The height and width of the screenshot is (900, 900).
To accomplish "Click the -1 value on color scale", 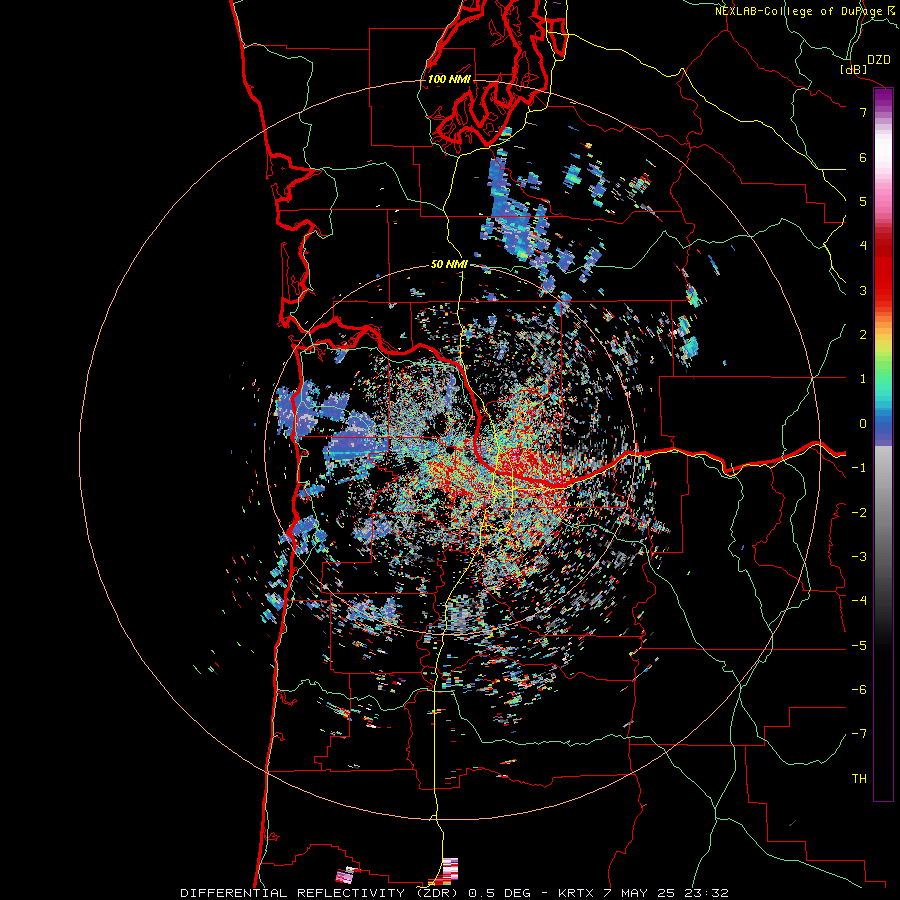I will (859, 468).
